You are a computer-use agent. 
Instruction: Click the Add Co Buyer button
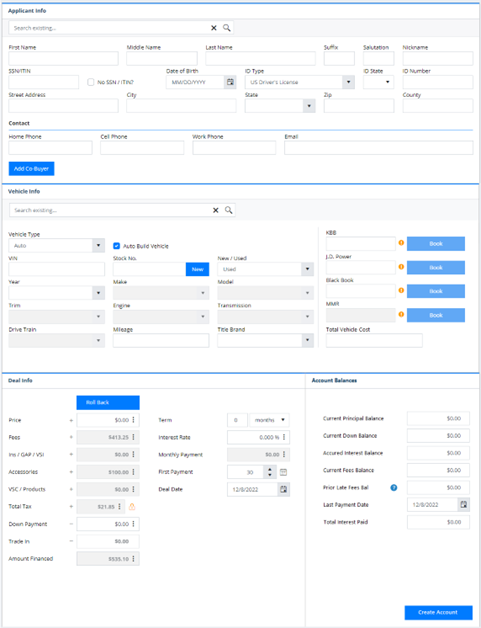(x=32, y=169)
